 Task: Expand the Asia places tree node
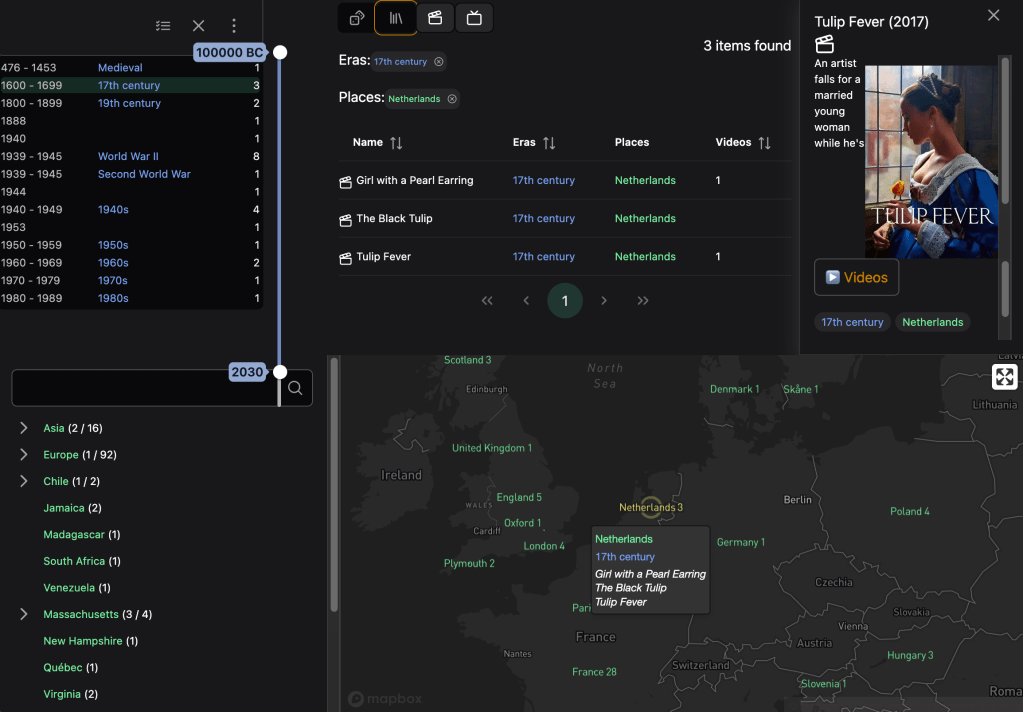pos(24,428)
